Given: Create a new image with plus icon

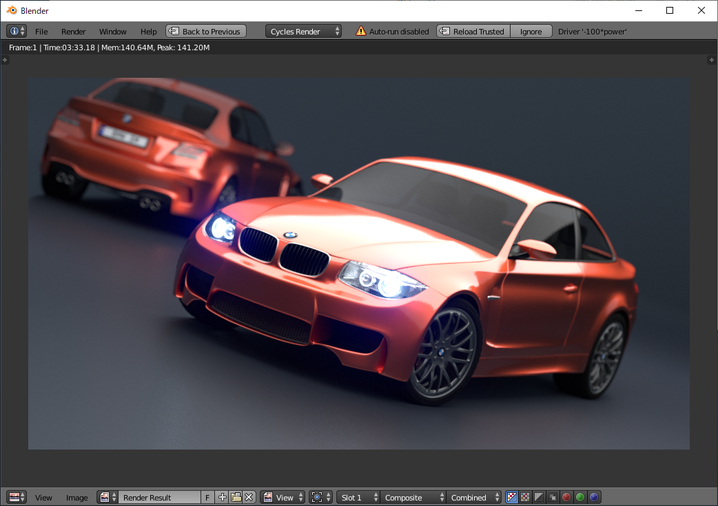Looking at the screenshot, I should click(x=222, y=497).
